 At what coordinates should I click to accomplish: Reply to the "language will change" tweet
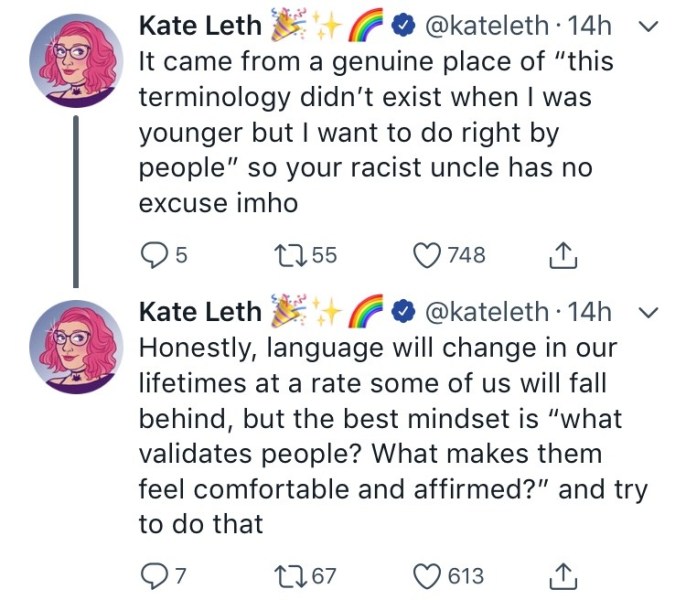(152, 576)
